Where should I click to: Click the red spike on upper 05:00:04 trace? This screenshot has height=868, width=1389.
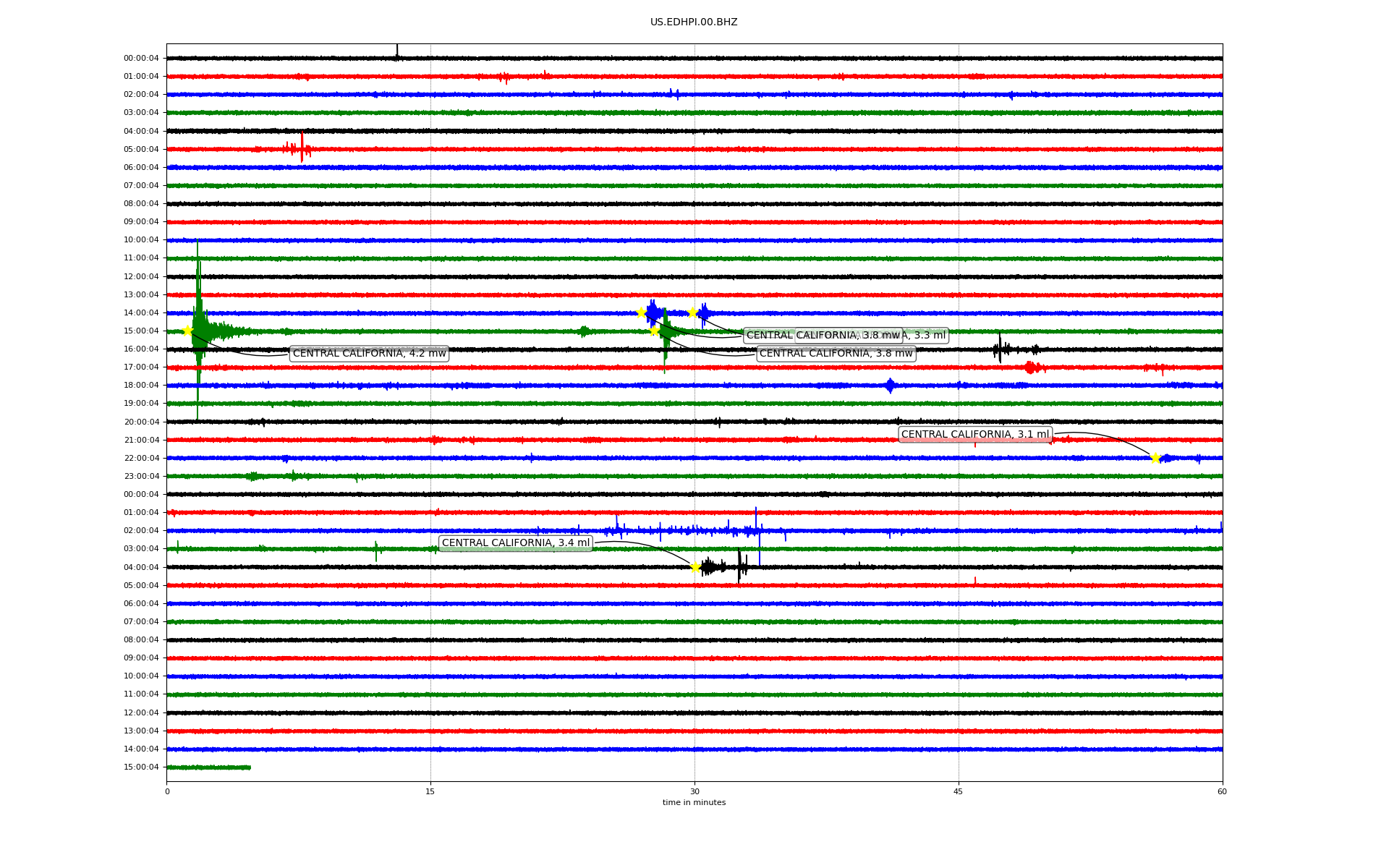[x=302, y=148]
